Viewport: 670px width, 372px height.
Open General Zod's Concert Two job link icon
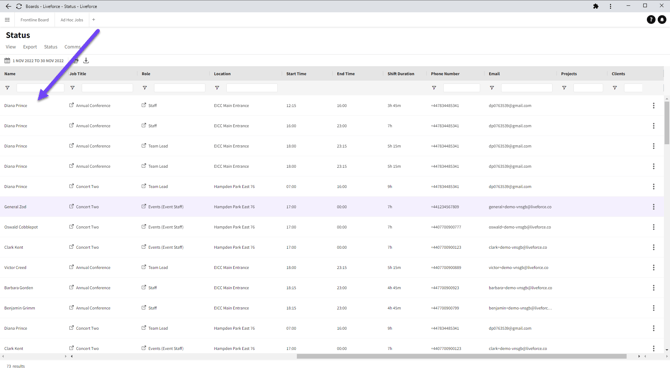[x=71, y=206]
